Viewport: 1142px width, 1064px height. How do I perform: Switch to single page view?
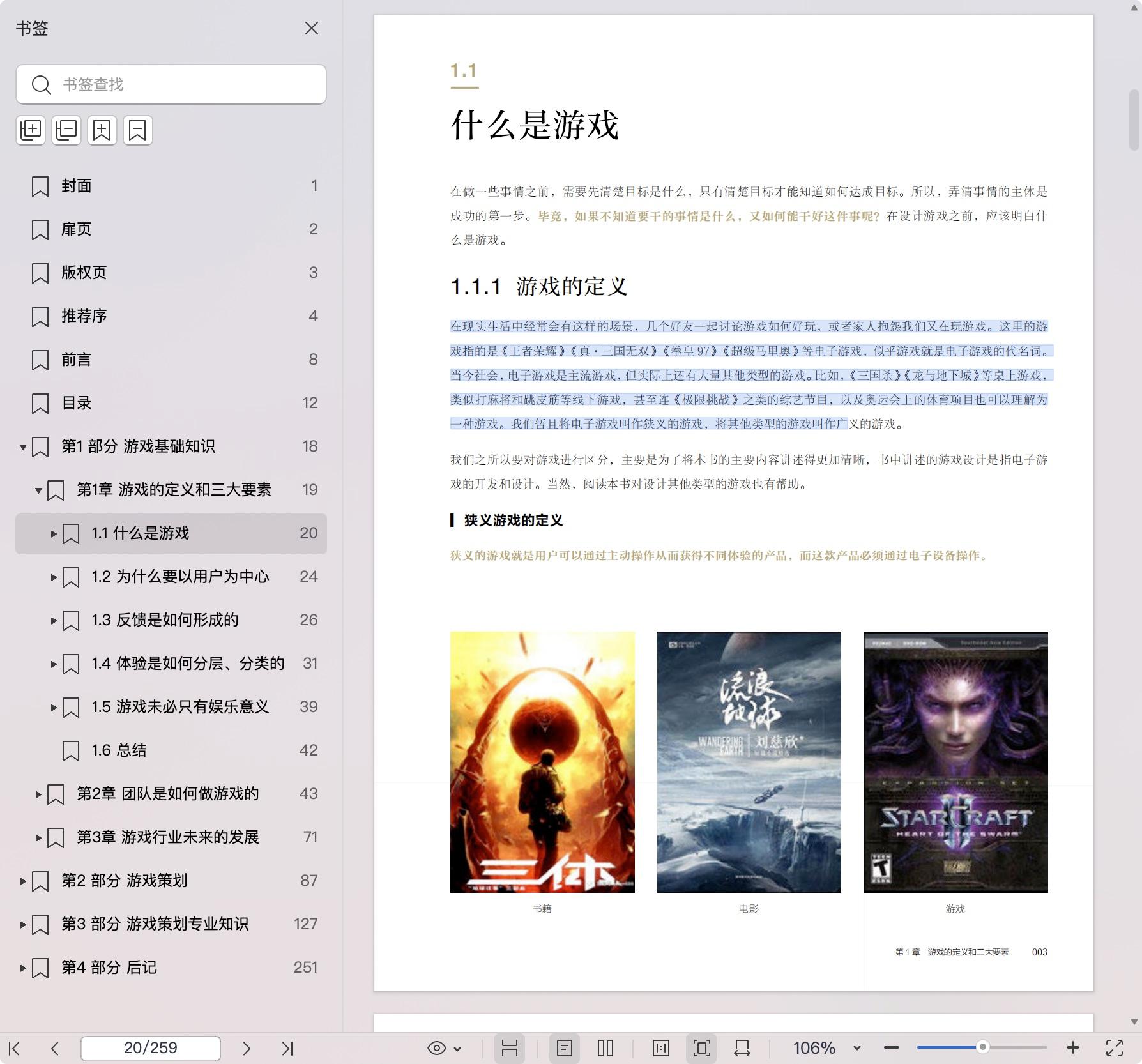(565, 1048)
